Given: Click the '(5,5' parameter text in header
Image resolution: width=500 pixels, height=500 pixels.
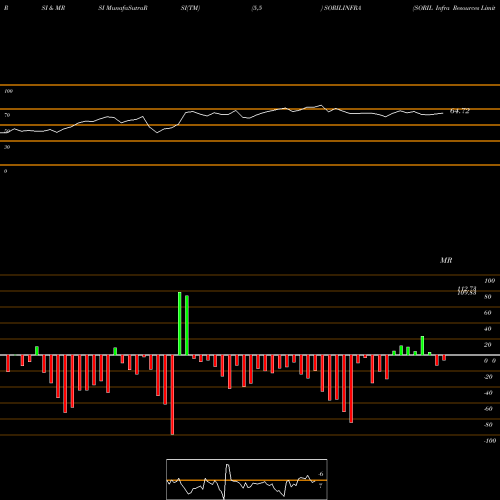Looking at the screenshot, I should (x=257, y=8).
